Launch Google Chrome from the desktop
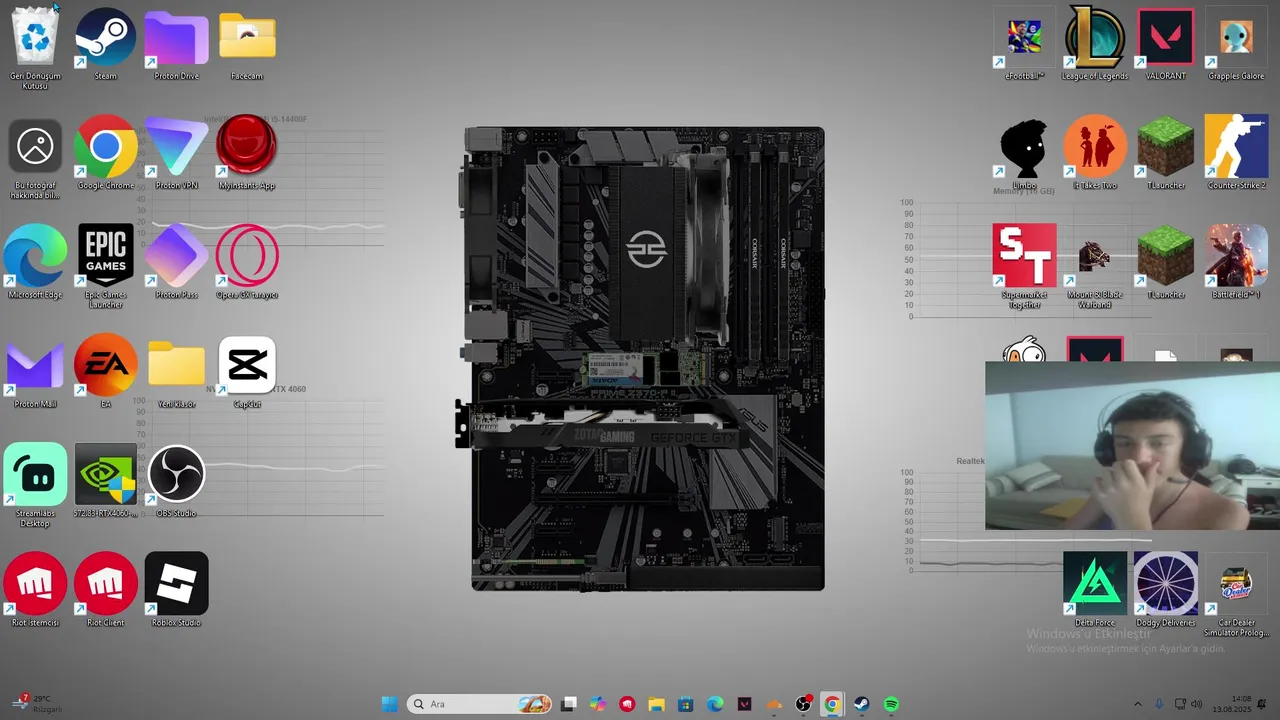1280x720 pixels. tap(106, 153)
